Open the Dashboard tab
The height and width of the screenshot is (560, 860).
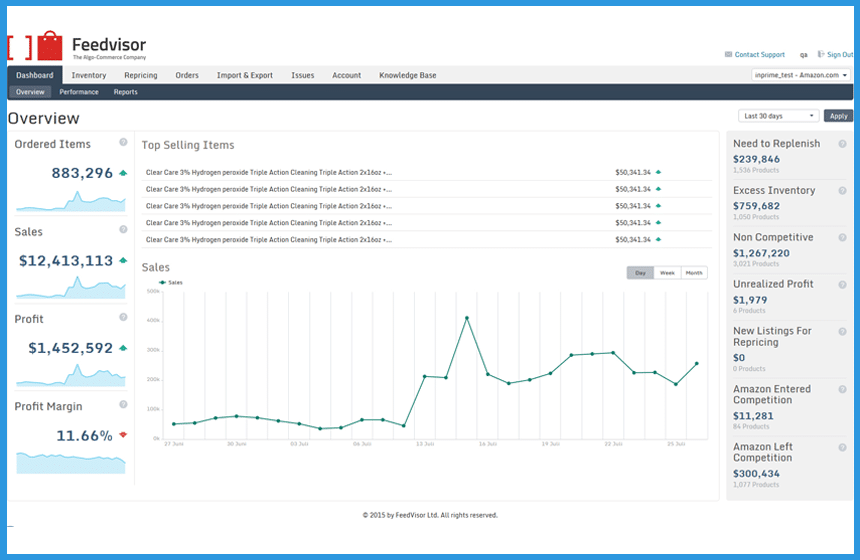(x=35, y=75)
